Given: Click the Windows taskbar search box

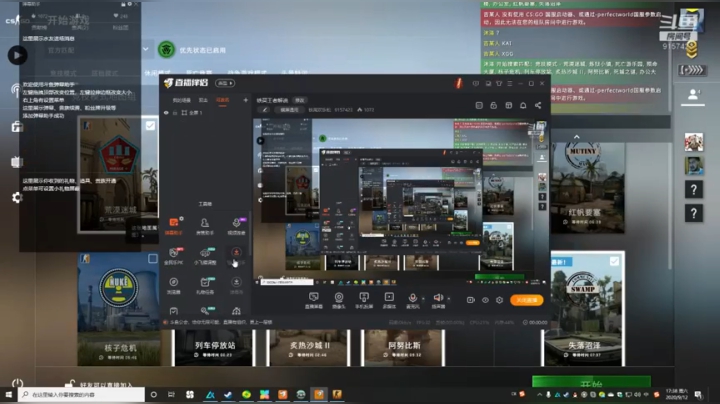Looking at the screenshot, I should tap(81, 394).
